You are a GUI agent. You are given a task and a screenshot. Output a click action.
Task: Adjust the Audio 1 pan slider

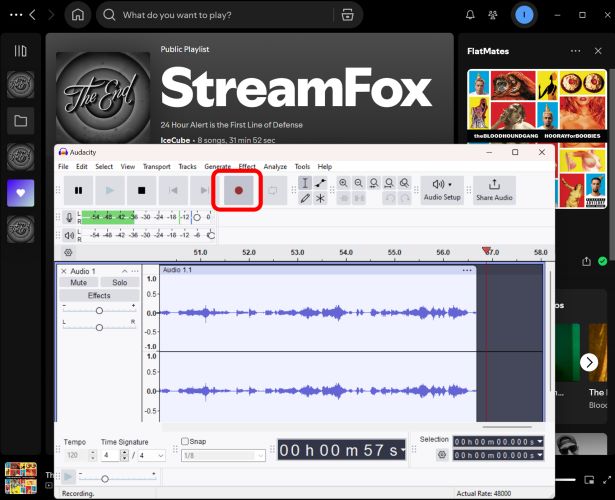[99, 327]
